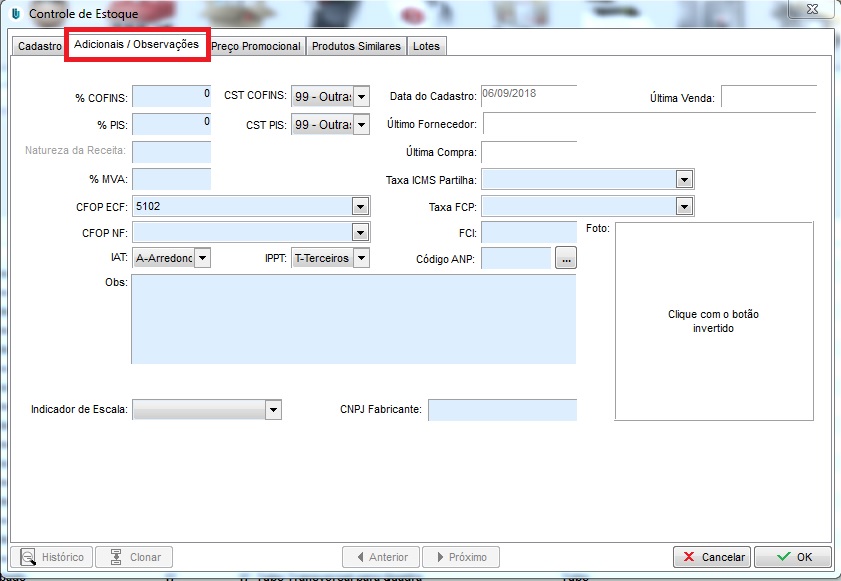Switch to the Produtos Similares tab
The image size is (841, 581).
(356, 47)
